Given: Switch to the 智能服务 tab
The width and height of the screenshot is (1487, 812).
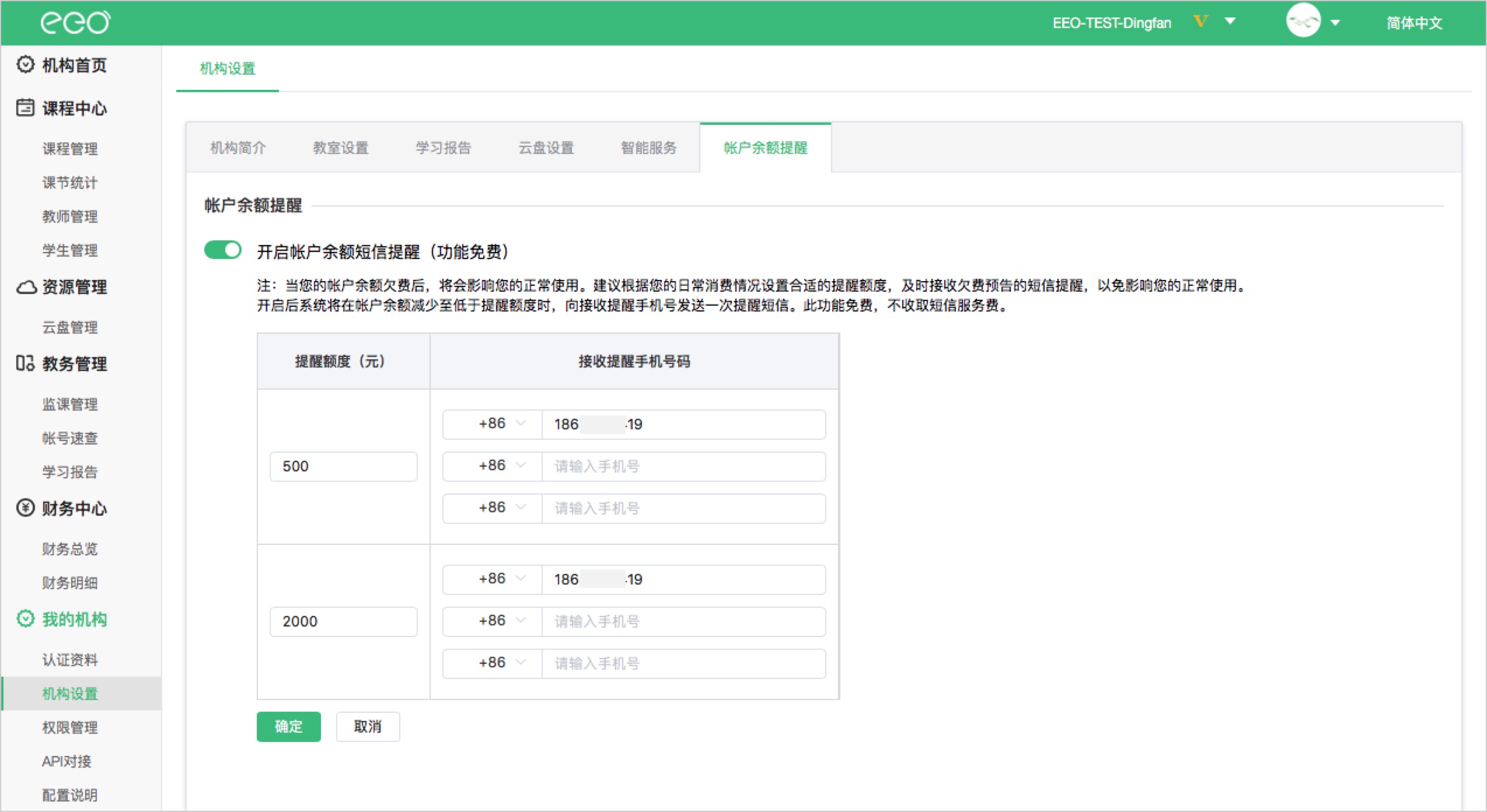Looking at the screenshot, I should click(x=649, y=148).
